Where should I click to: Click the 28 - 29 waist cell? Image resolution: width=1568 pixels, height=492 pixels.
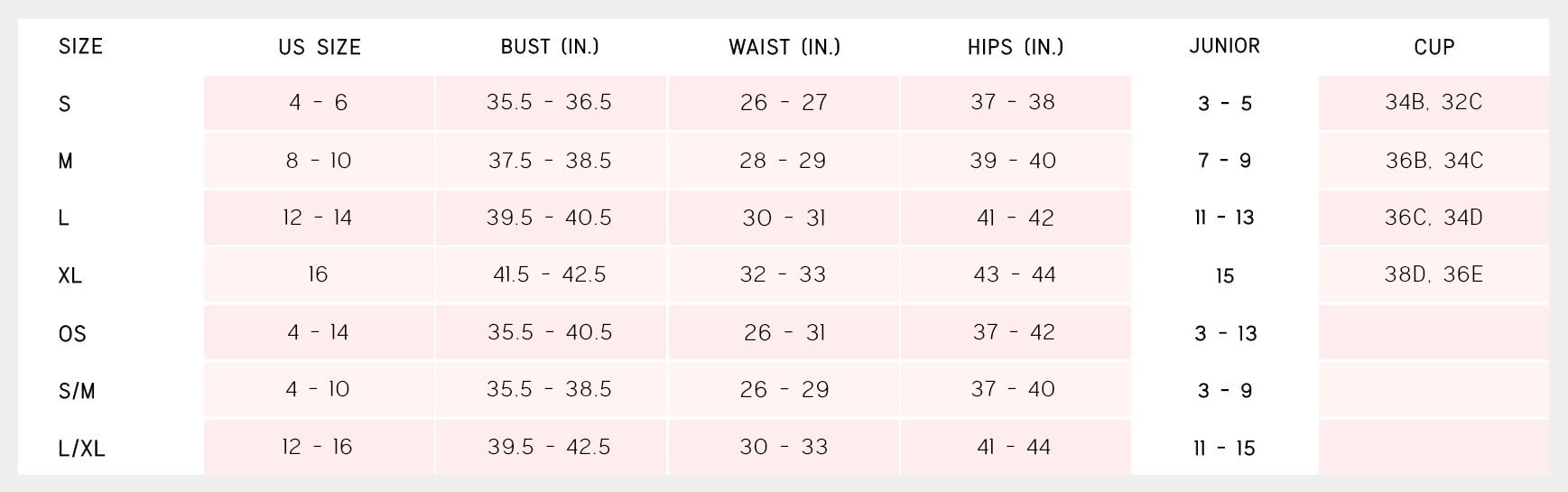tap(784, 161)
